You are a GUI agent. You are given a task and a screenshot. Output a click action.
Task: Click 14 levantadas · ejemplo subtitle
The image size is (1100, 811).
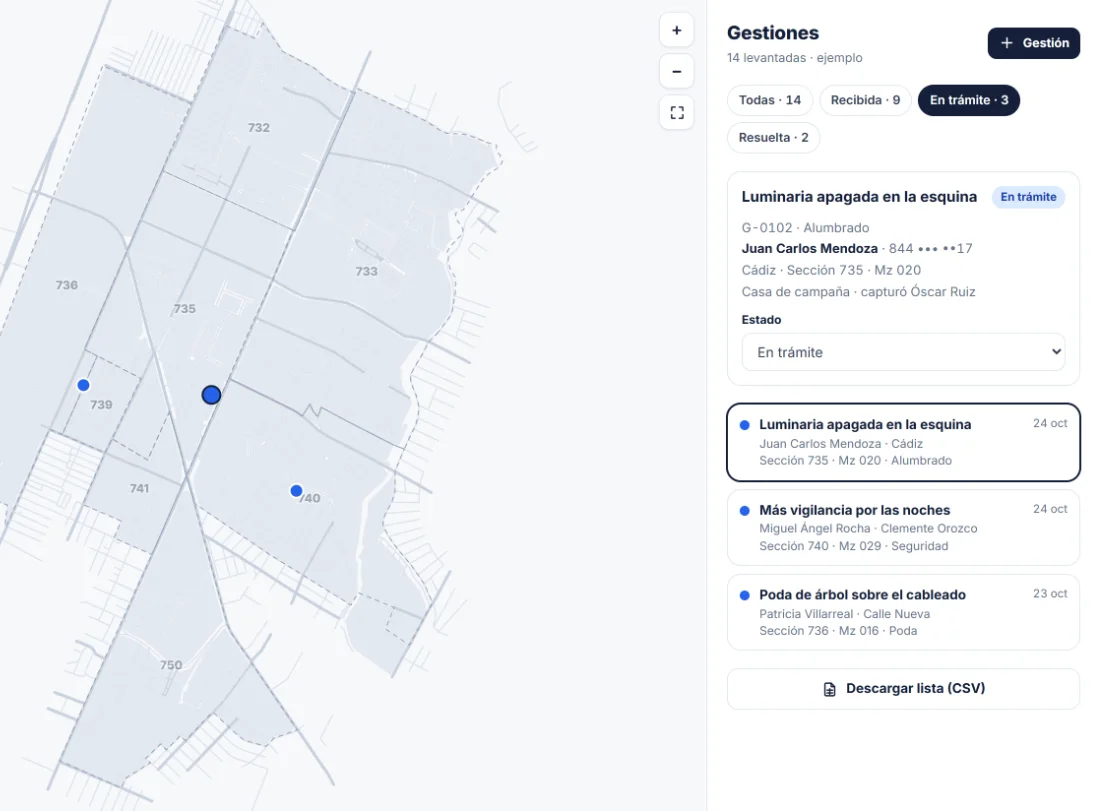pos(794,58)
